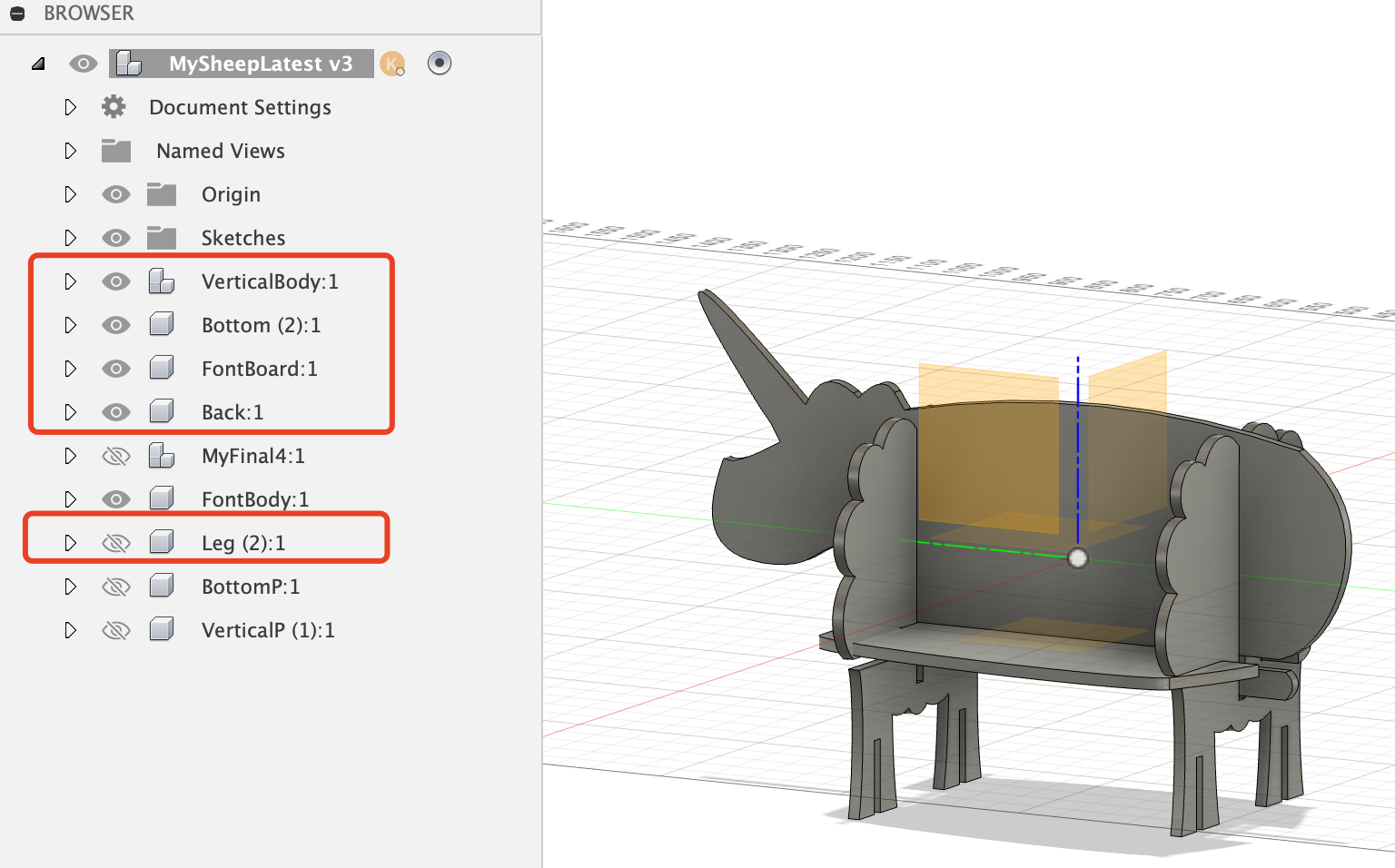Expand the Leg (2):1 component
The image size is (1395, 868).
71,543
